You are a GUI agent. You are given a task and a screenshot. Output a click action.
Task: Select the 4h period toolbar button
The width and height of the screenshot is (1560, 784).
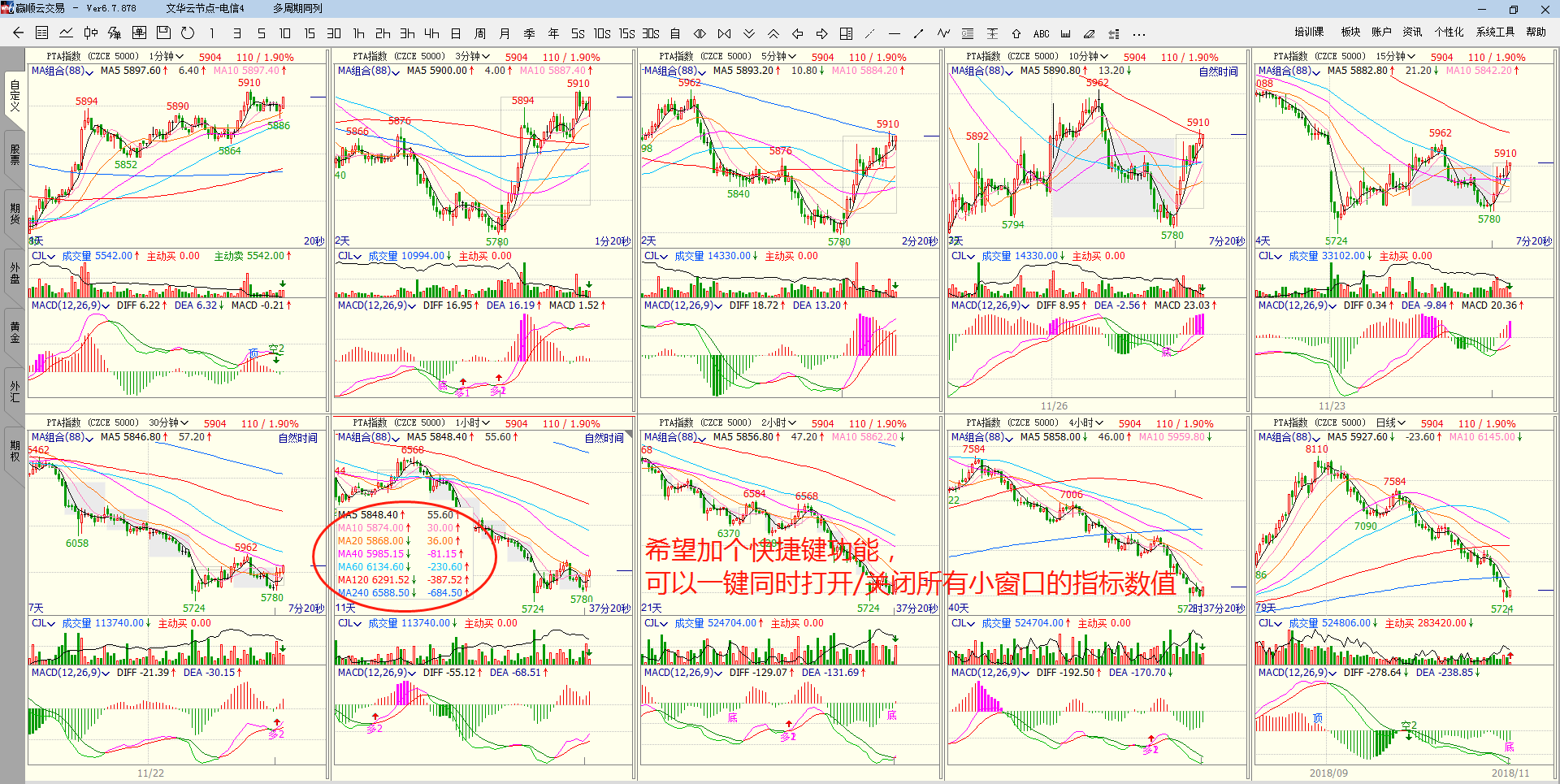pos(431,33)
